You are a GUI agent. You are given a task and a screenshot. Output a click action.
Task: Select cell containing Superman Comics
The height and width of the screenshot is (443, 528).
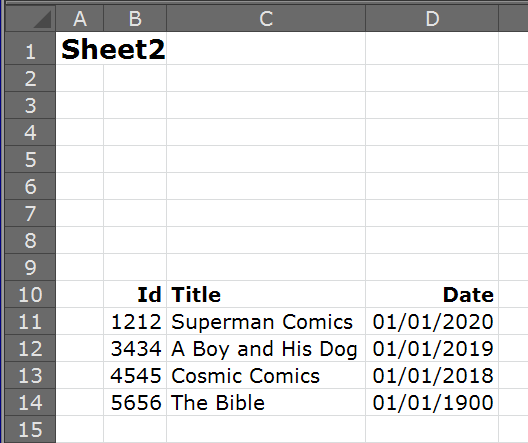tap(266, 321)
